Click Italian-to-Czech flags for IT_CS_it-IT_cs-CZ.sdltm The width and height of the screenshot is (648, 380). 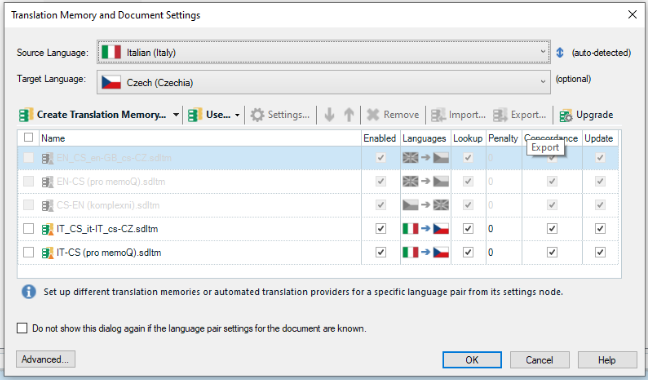coord(426,228)
